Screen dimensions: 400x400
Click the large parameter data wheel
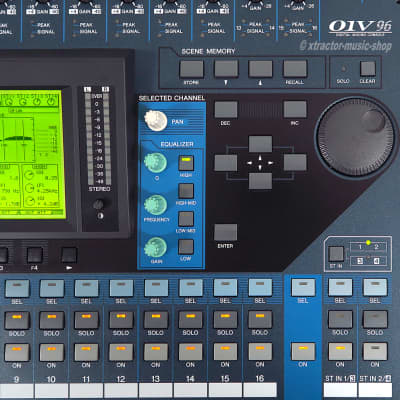[355, 138]
